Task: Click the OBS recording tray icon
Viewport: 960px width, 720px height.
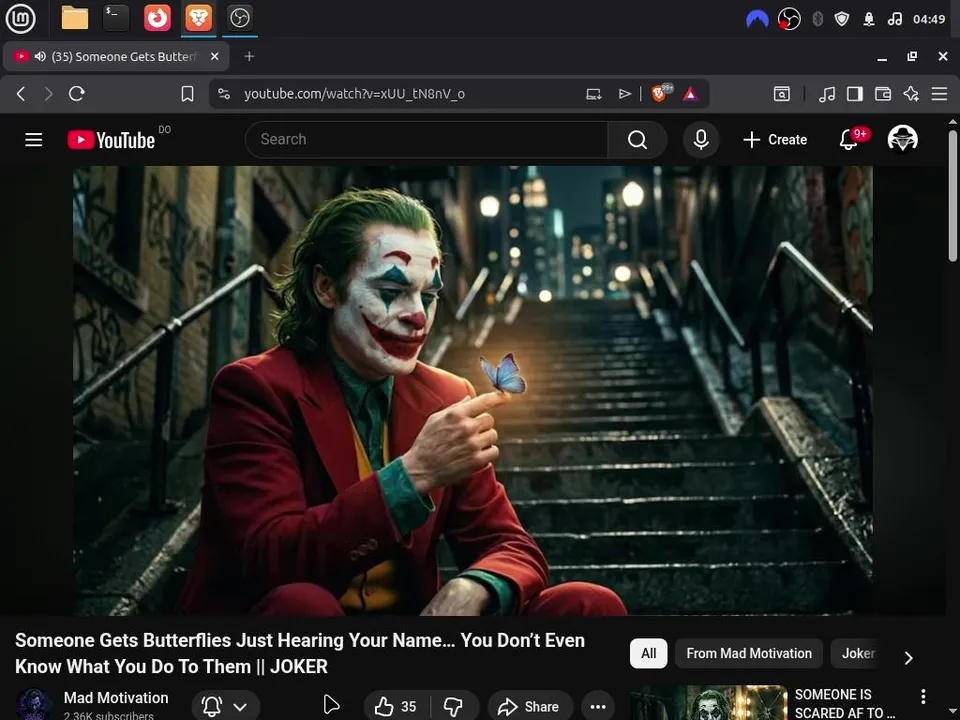Action: pyautogui.click(x=789, y=19)
